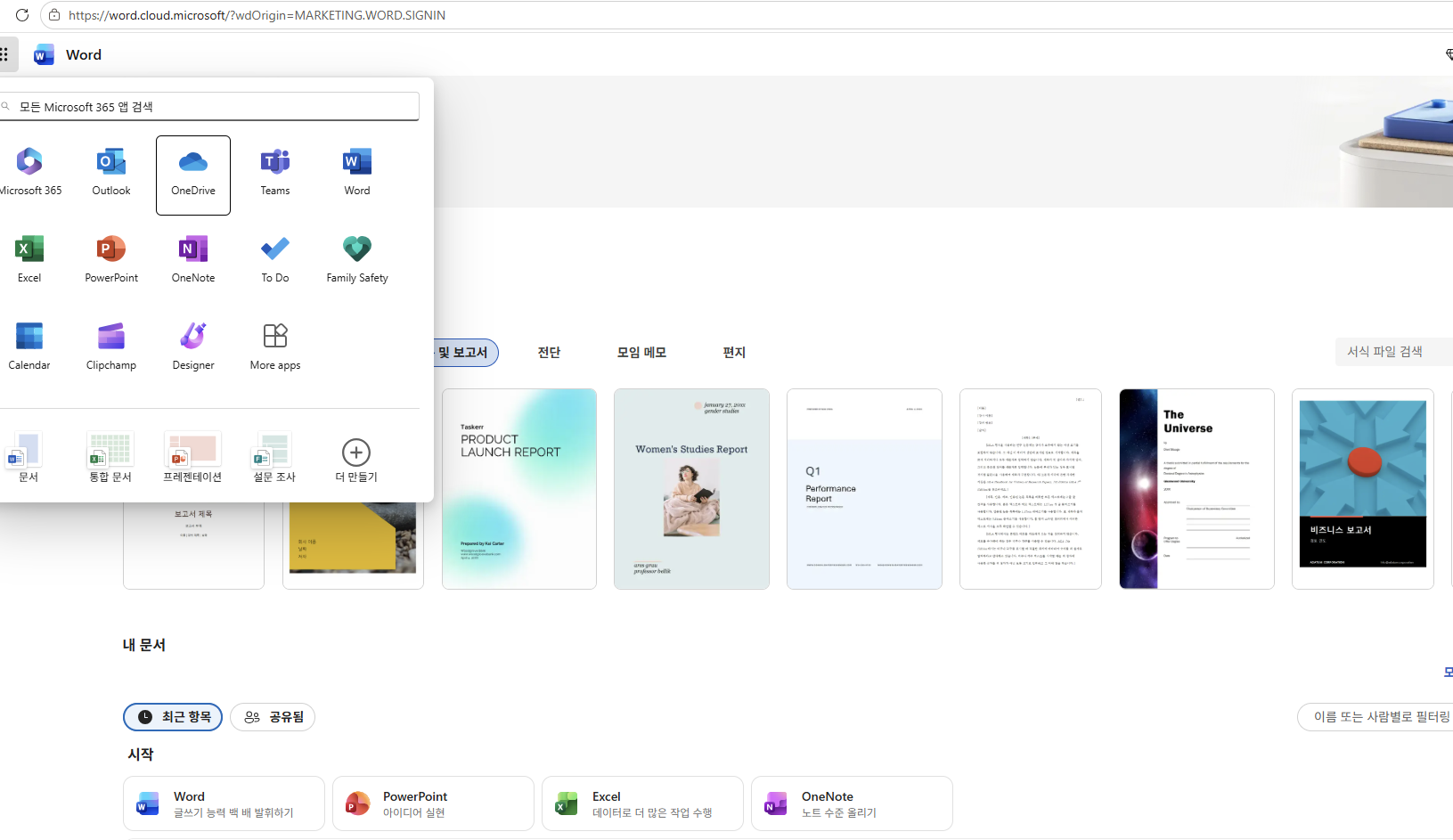Launch OneNote from the app launcher
Viewport: 1453px width, 840px height.
point(193,260)
